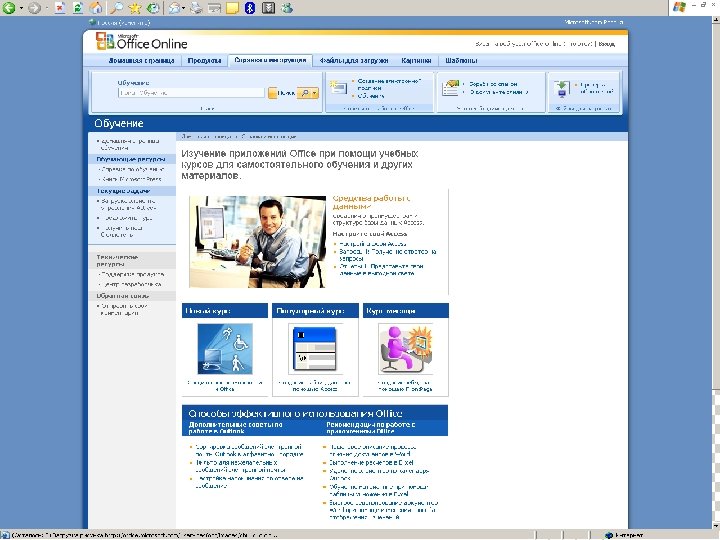Open the popular course window thumbnail image

[315, 349]
